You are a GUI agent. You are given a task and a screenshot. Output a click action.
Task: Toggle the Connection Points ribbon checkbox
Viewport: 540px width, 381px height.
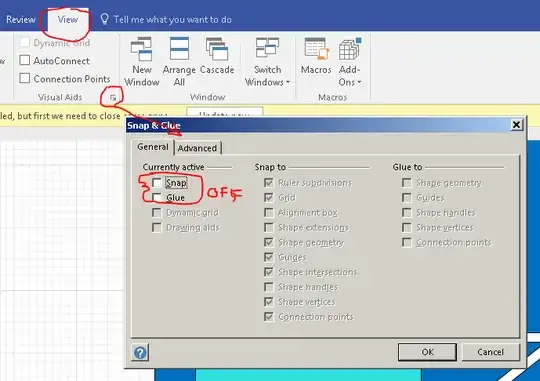pyautogui.click(x=25, y=78)
